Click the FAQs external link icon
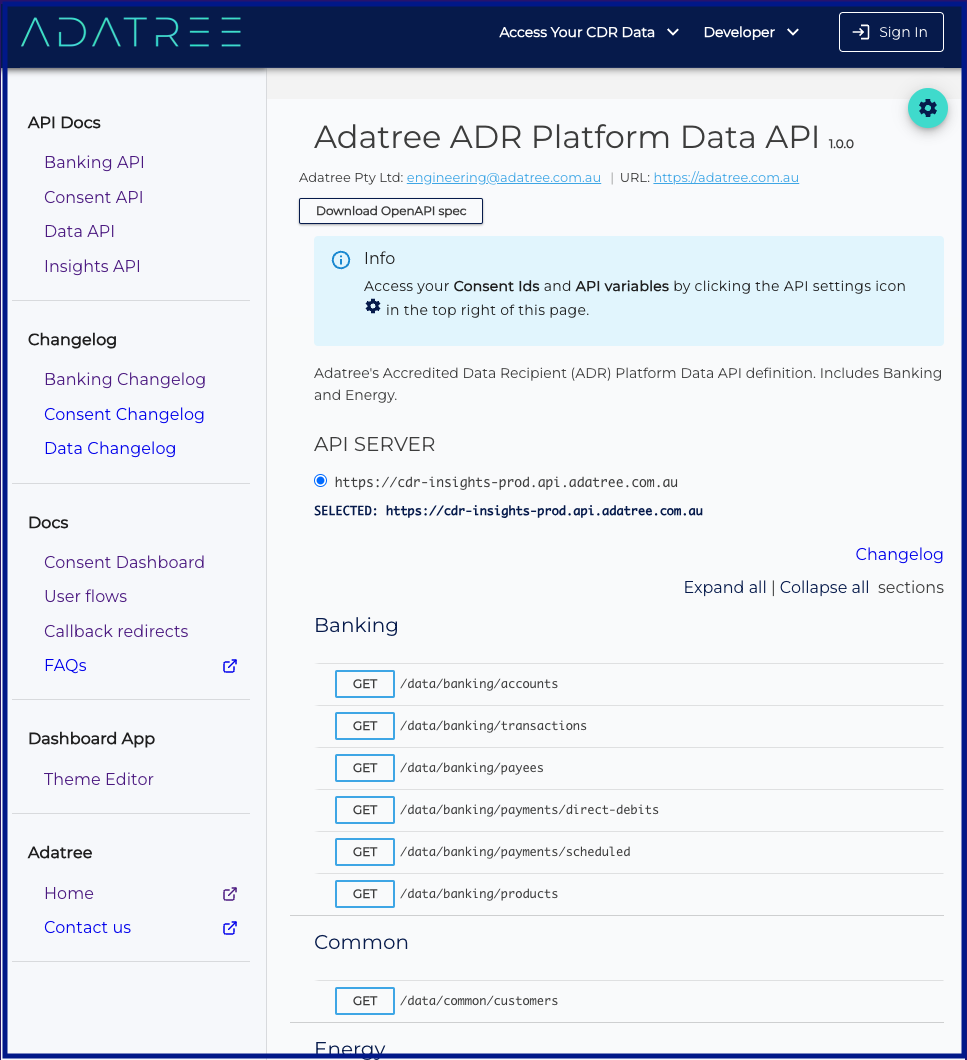 point(230,666)
